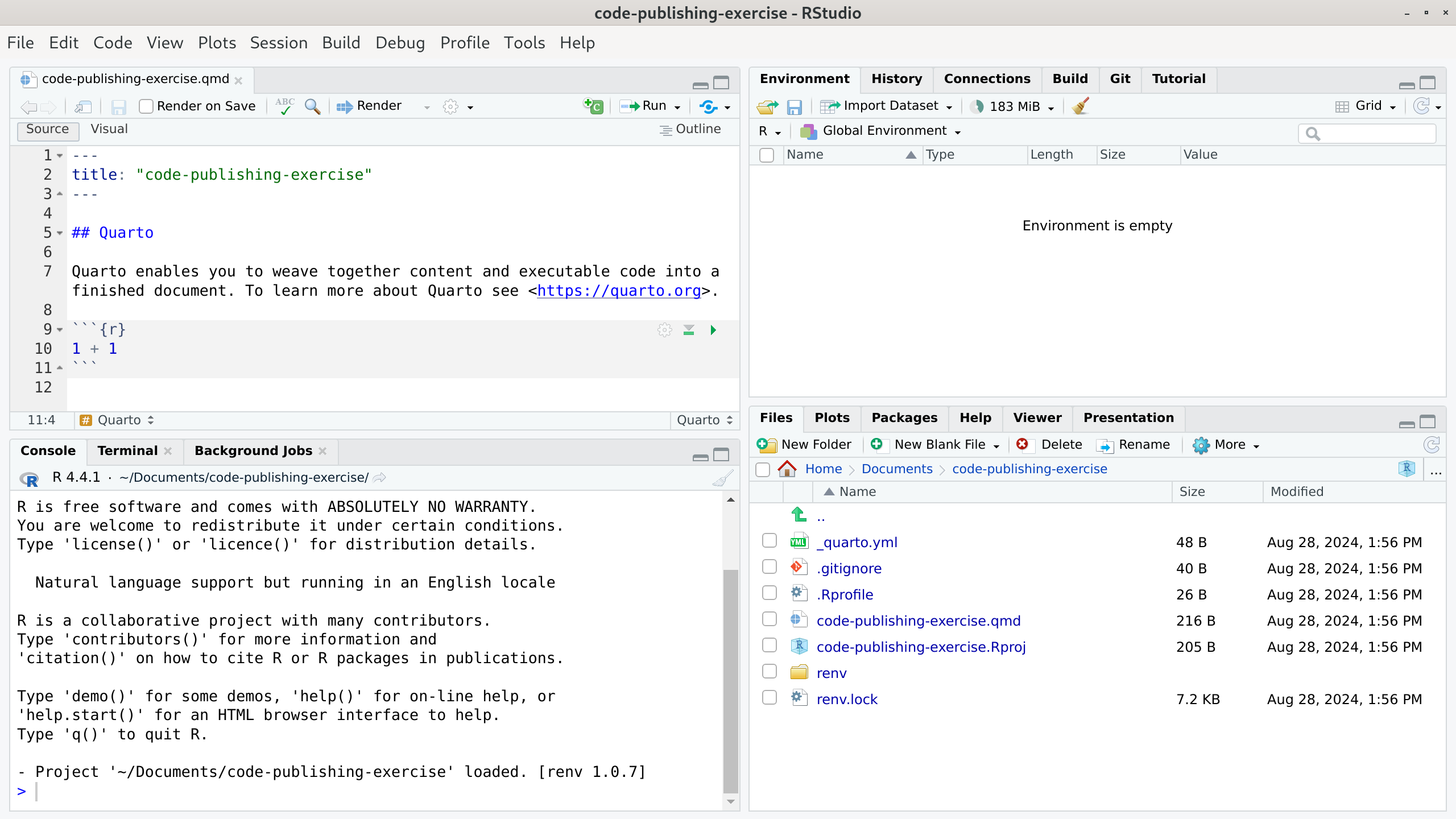The width and height of the screenshot is (1456, 819).
Task: Click the go to project directory R icon
Action: pyautogui.click(x=1407, y=469)
